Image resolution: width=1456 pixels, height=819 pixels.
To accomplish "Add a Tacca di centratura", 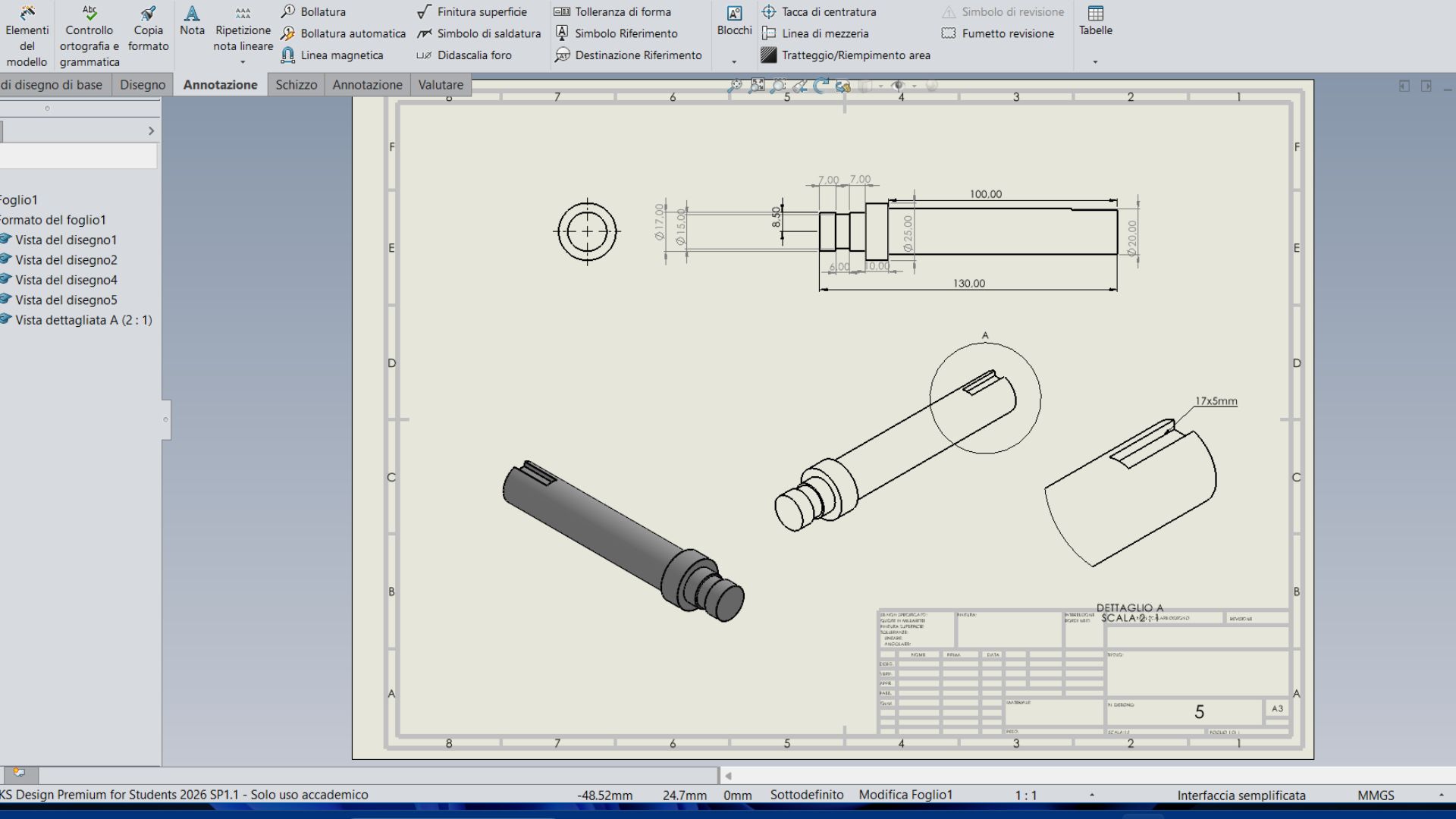I will pos(819,11).
